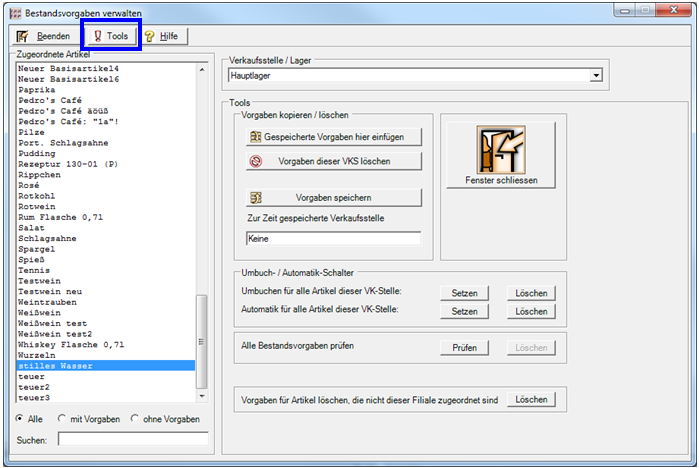This screenshot has height=468, width=699.
Task: Click Gespeicherte Vorgaben hier einfügen button
Action: click(x=333, y=137)
